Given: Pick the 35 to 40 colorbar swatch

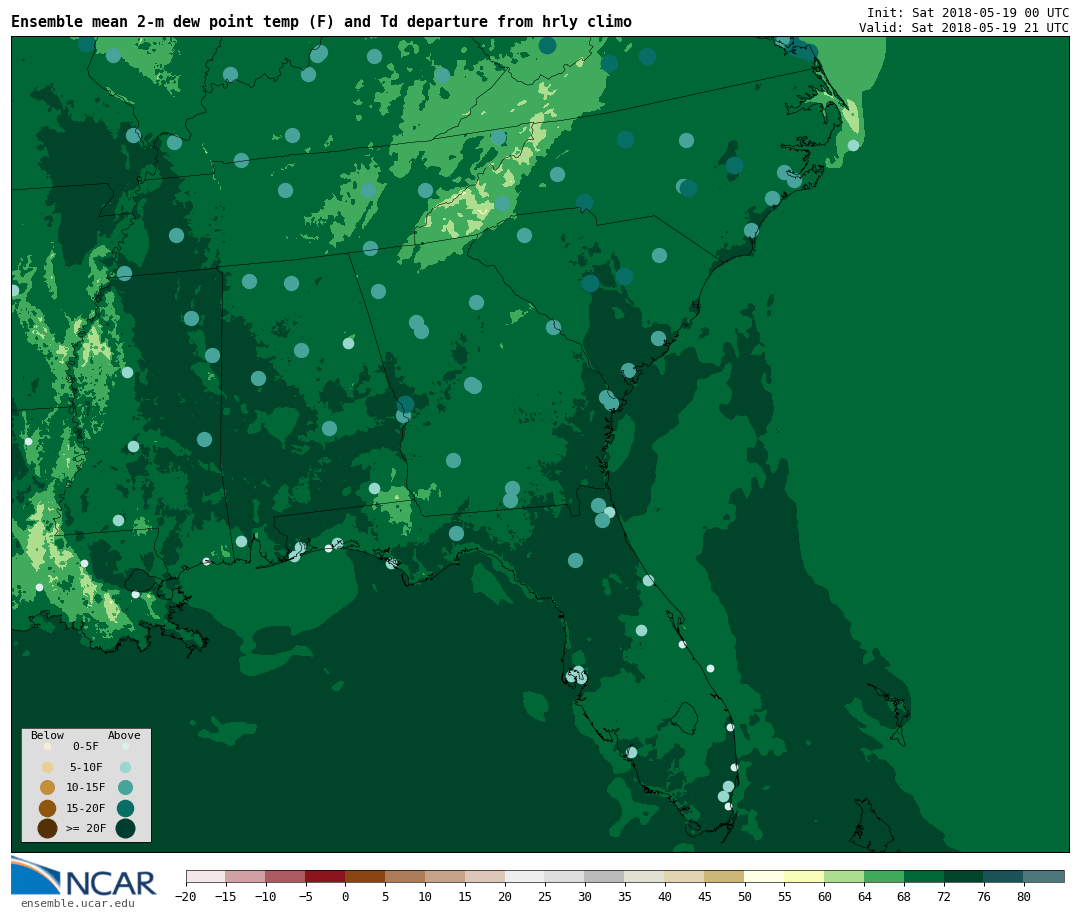Looking at the screenshot, I should 645,876.
